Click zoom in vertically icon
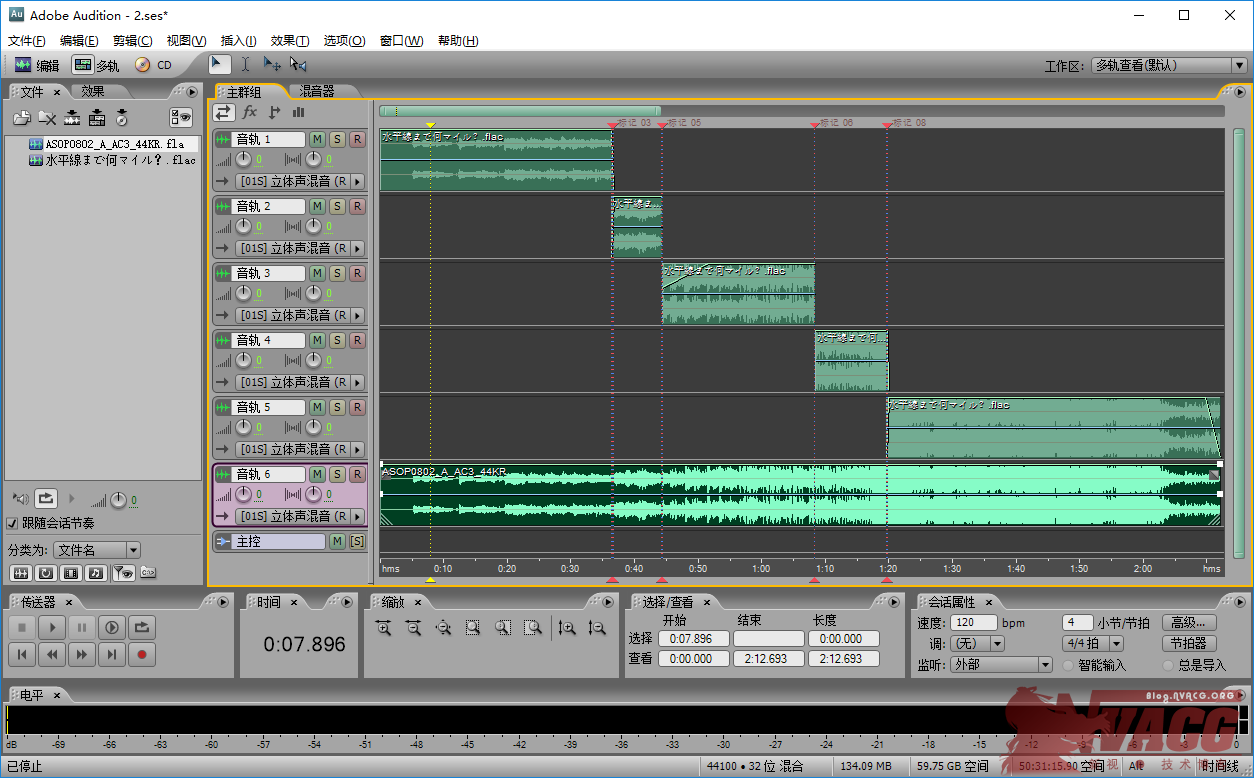1254x778 pixels. pos(567,628)
